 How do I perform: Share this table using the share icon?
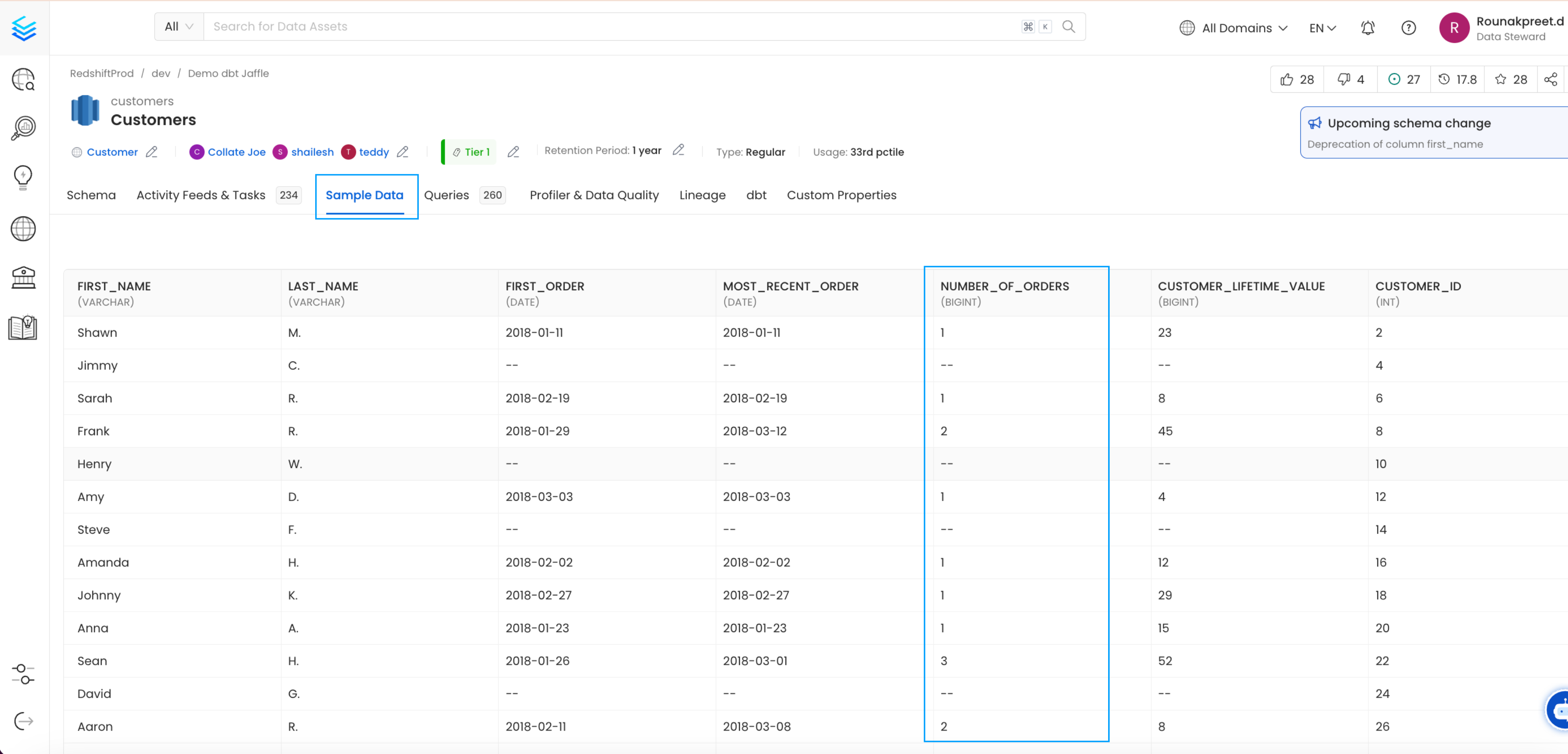click(x=1551, y=79)
